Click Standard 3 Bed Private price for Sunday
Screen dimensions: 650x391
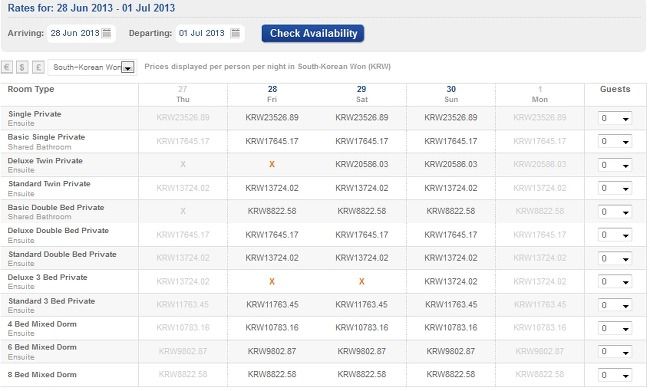pyautogui.click(x=451, y=304)
